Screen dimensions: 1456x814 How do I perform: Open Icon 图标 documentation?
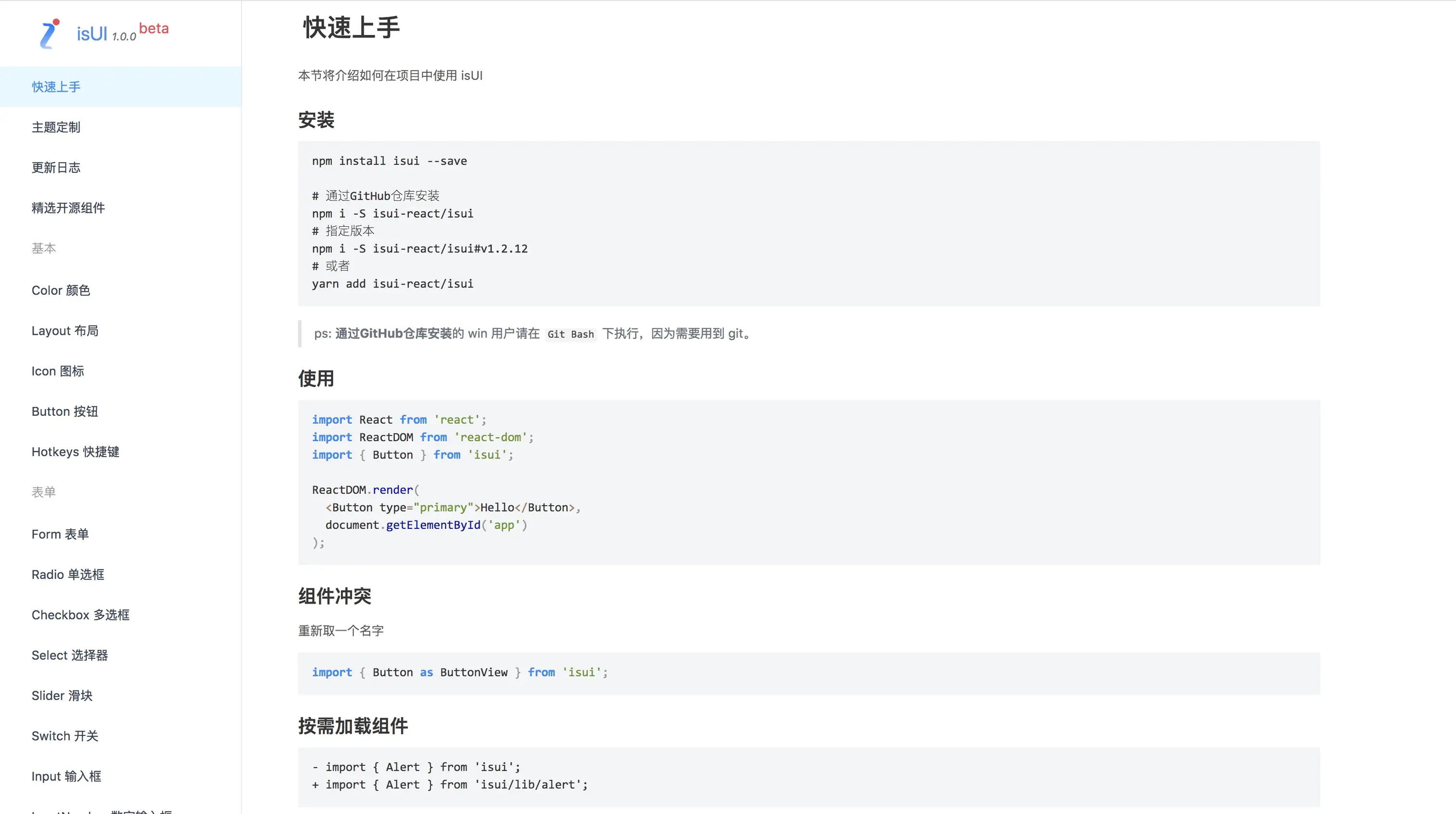click(58, 371)
